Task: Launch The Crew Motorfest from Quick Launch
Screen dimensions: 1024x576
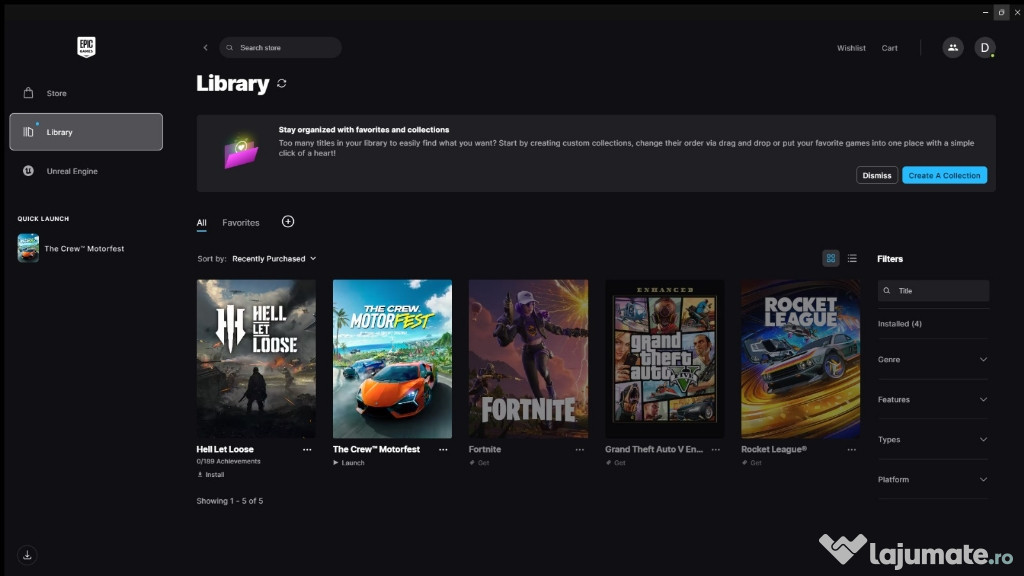Action: 71,248
